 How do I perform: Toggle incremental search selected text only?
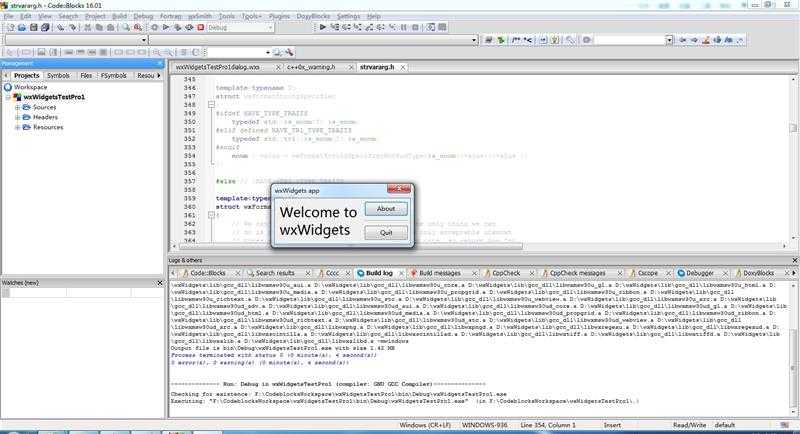coord(717,40)
